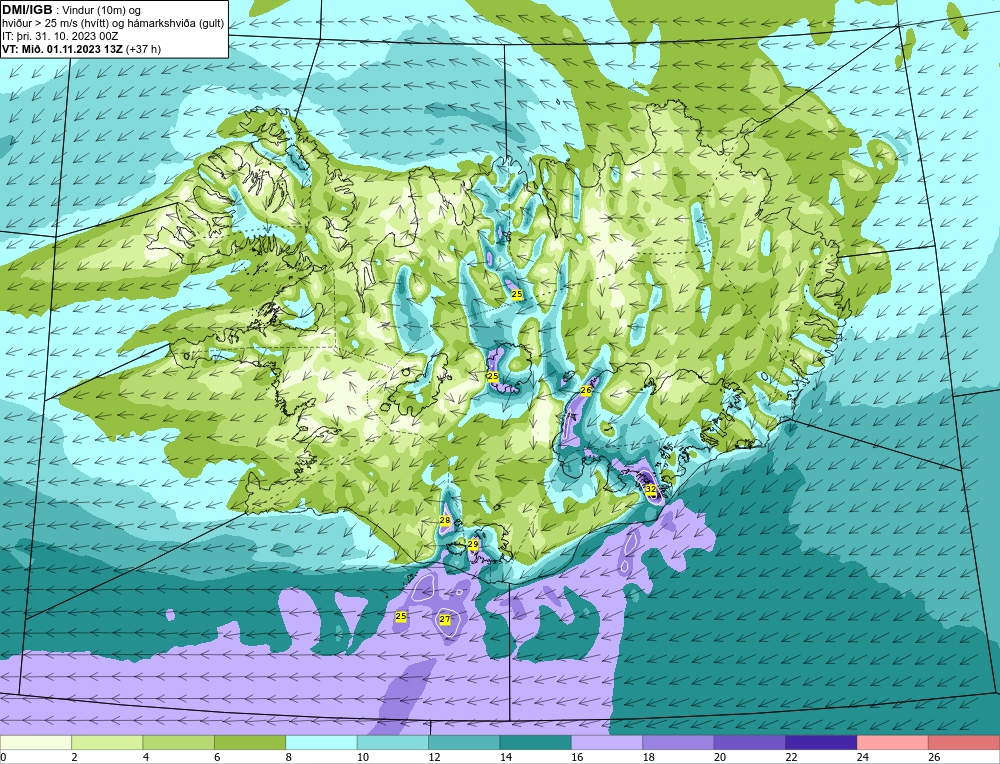The image size is (1000, 764).
Task: Click the scale value "24" under the legend
Action: 862,757
